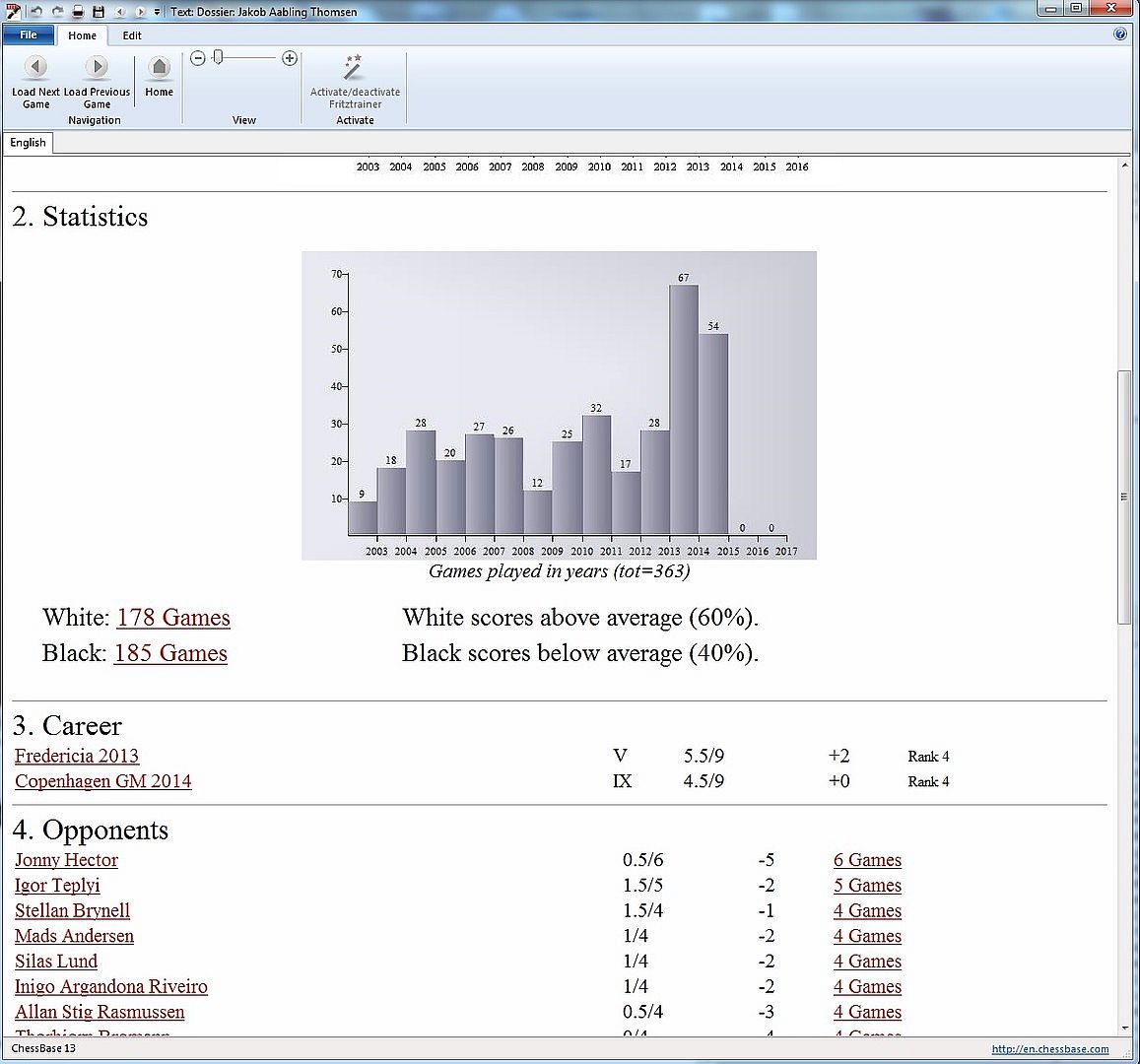Image resolution: width=1140 pixels, height=1064 pixels.
Task: Click the zoom in plus icon
Action: [290, 59]
